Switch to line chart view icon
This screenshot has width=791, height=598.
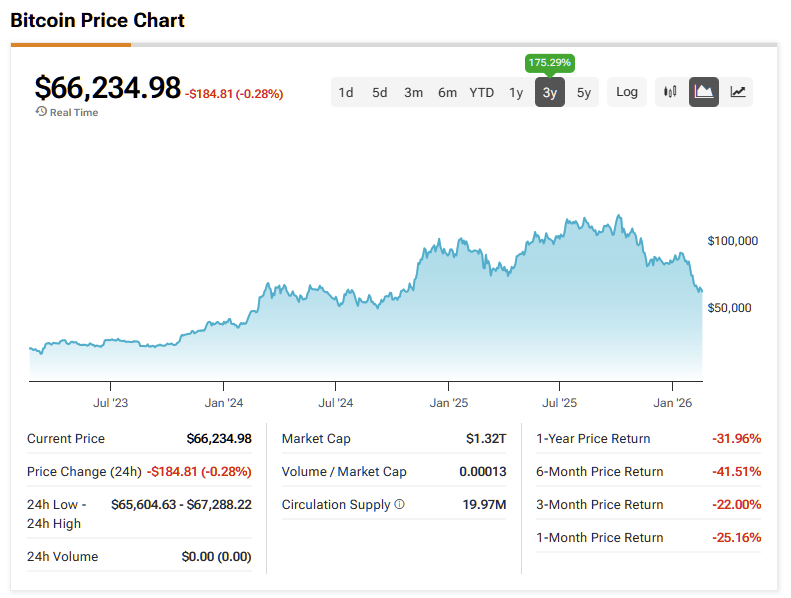point(738,92)
